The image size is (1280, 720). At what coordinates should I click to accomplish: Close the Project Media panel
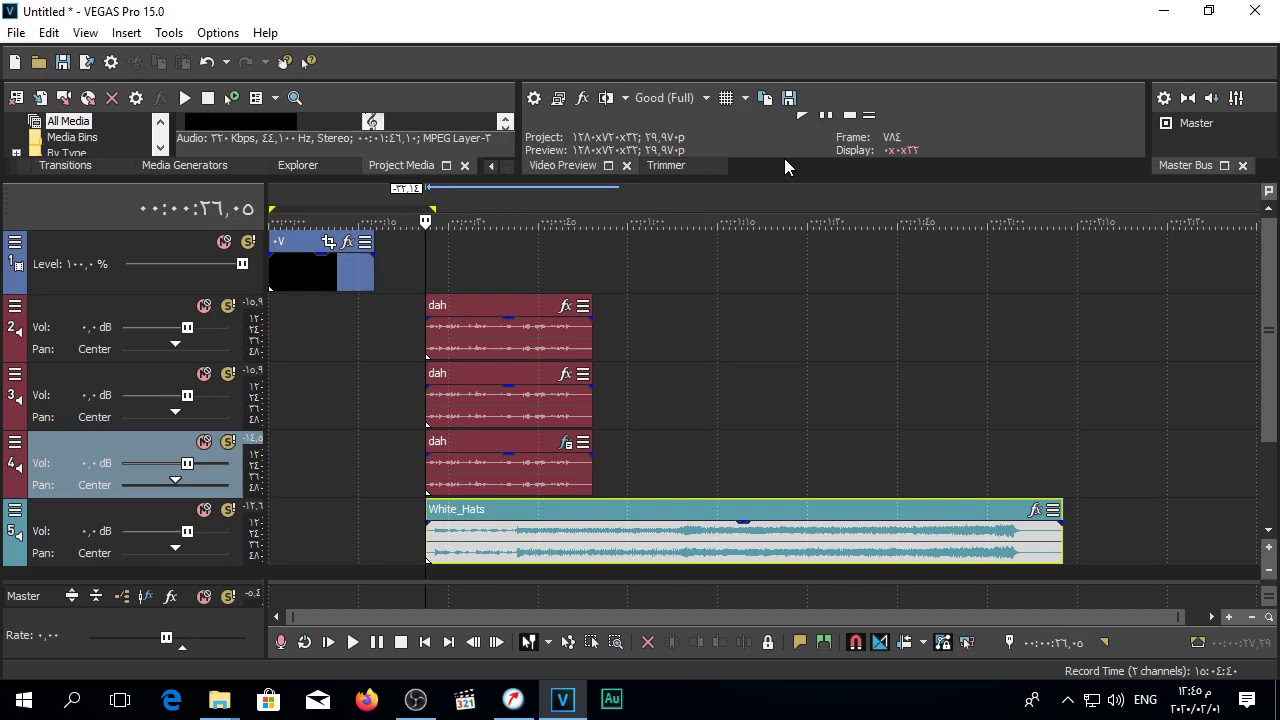click(x=465, y=166)
